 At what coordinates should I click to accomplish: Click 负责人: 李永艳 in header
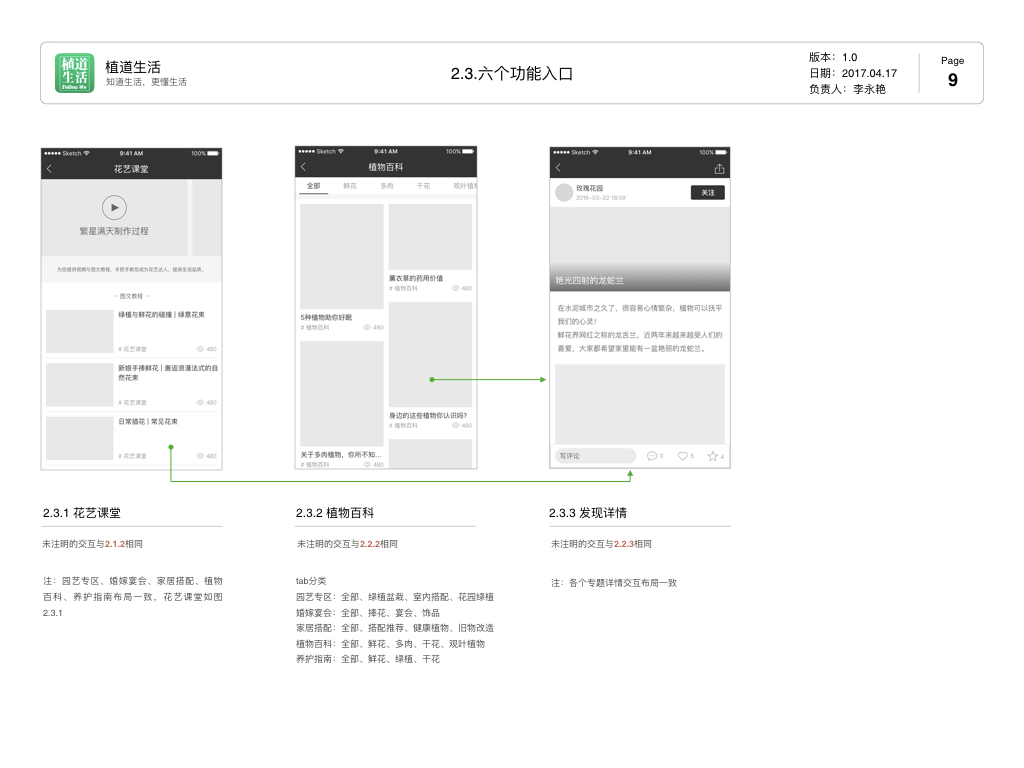tap(847, 89)
